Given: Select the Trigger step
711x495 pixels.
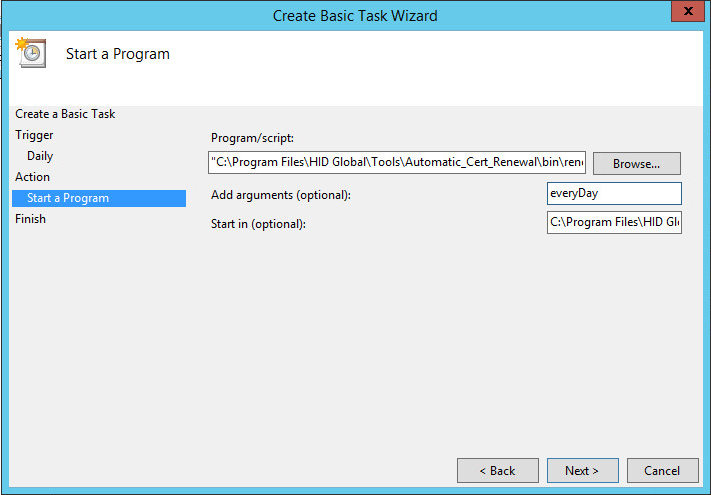Looking at the screenshot, I should tap(35, 135).
